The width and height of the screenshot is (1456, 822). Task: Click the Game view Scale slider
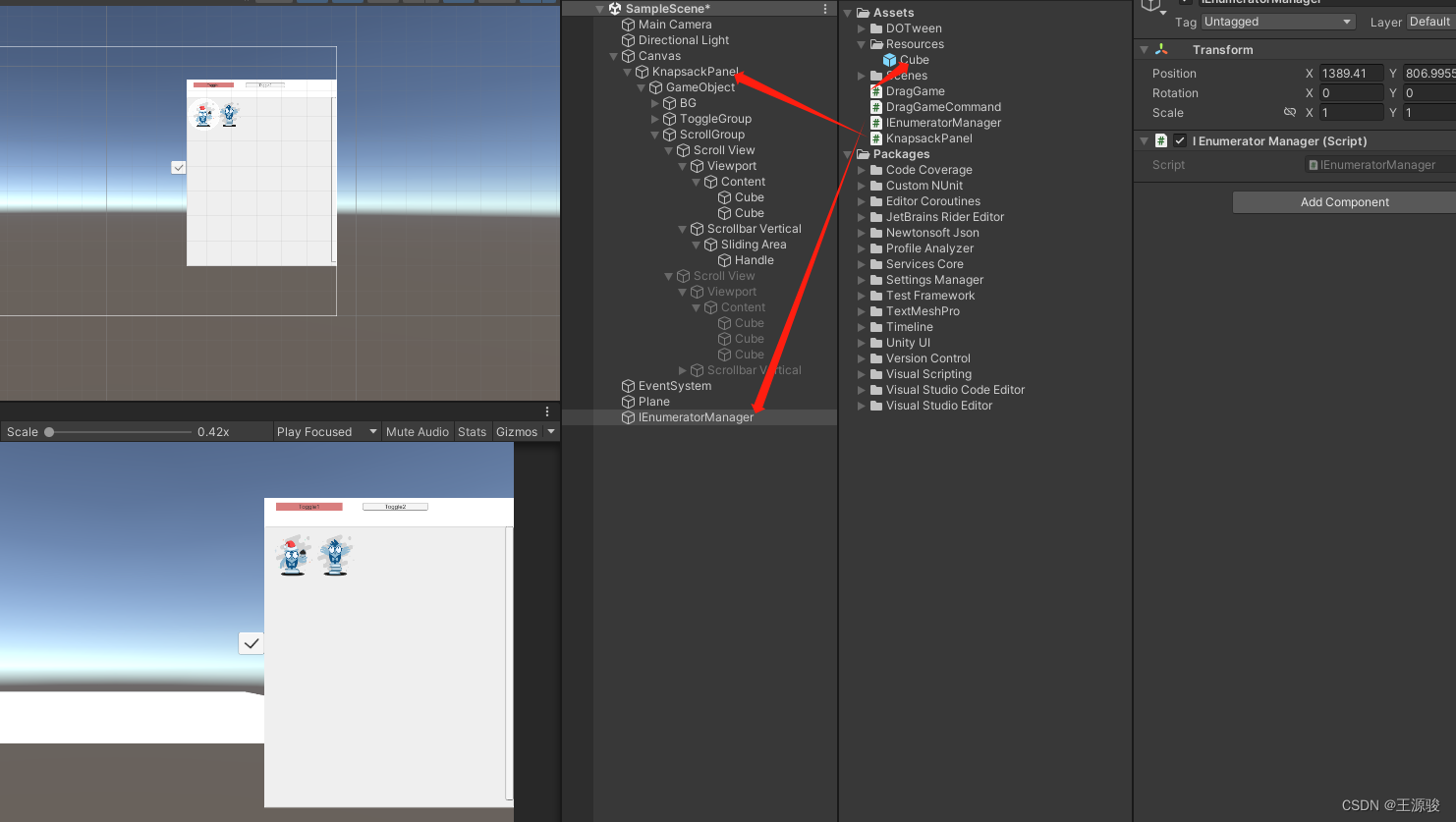[x=118, y=432]
